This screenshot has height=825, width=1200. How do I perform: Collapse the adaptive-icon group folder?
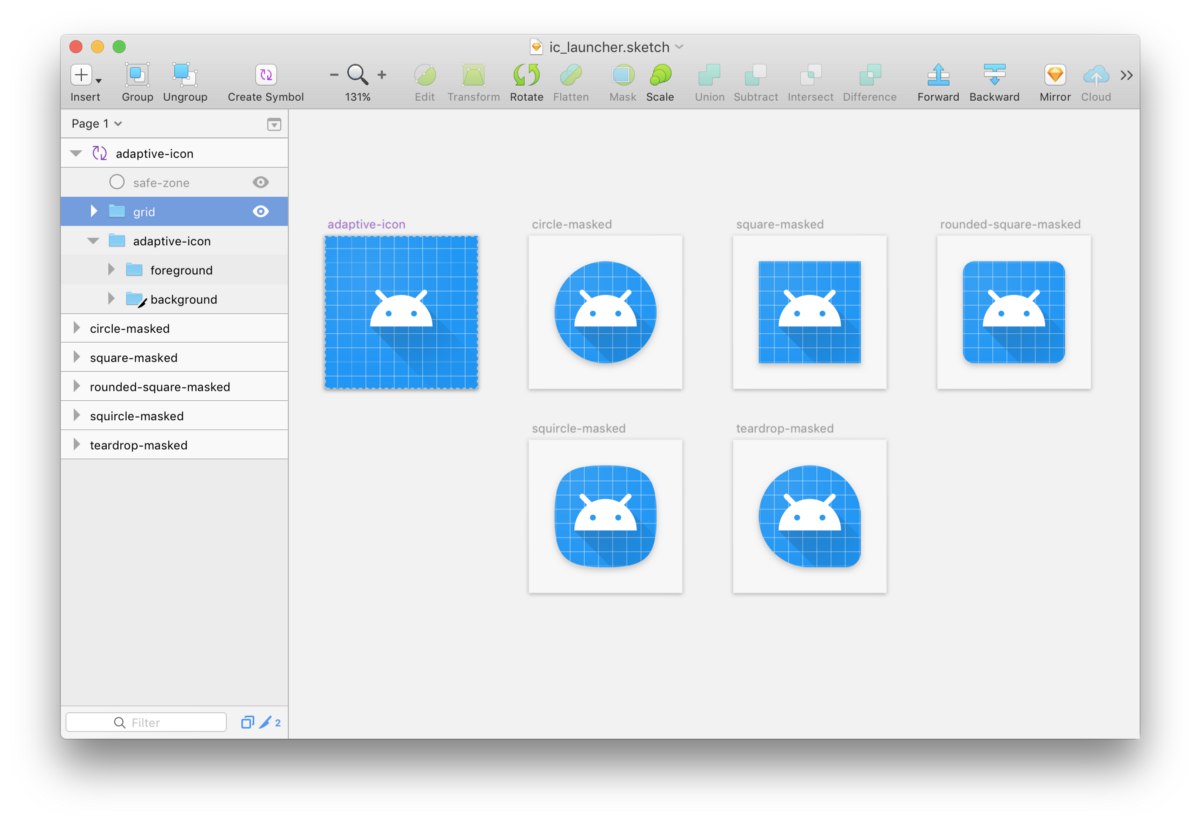pos(93,241)
